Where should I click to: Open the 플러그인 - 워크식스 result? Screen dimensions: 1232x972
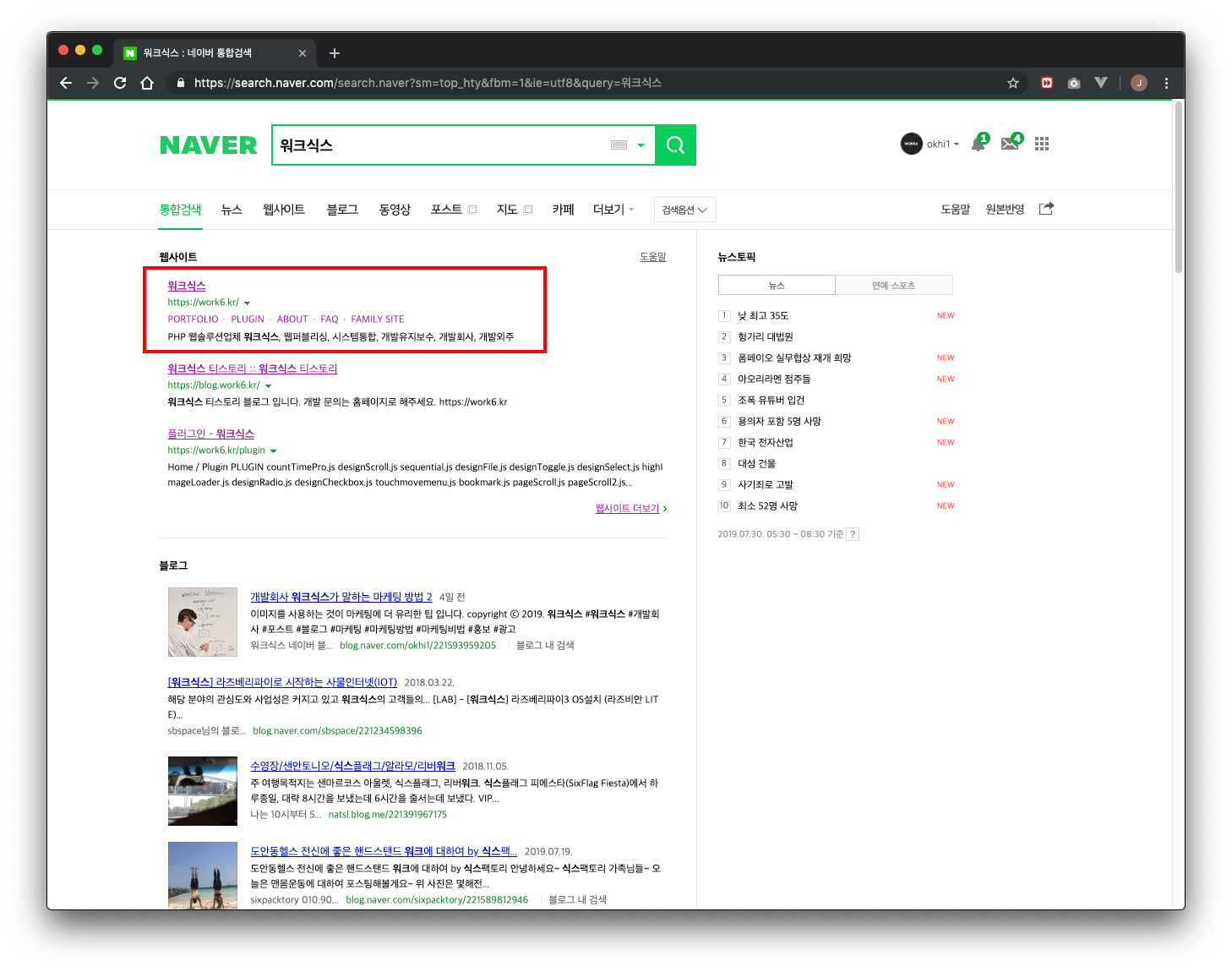pos(210,434)
